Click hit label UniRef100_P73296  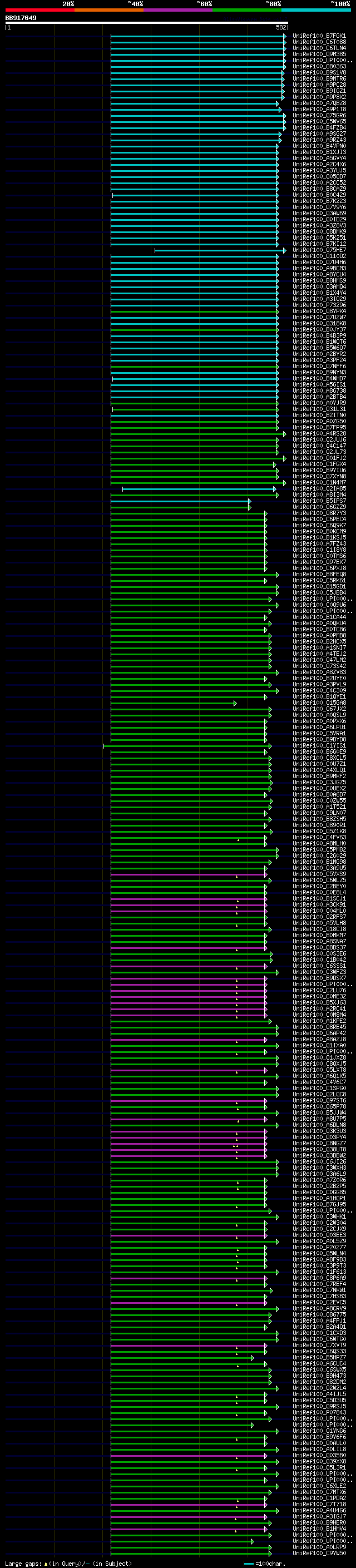coord(319,305)
